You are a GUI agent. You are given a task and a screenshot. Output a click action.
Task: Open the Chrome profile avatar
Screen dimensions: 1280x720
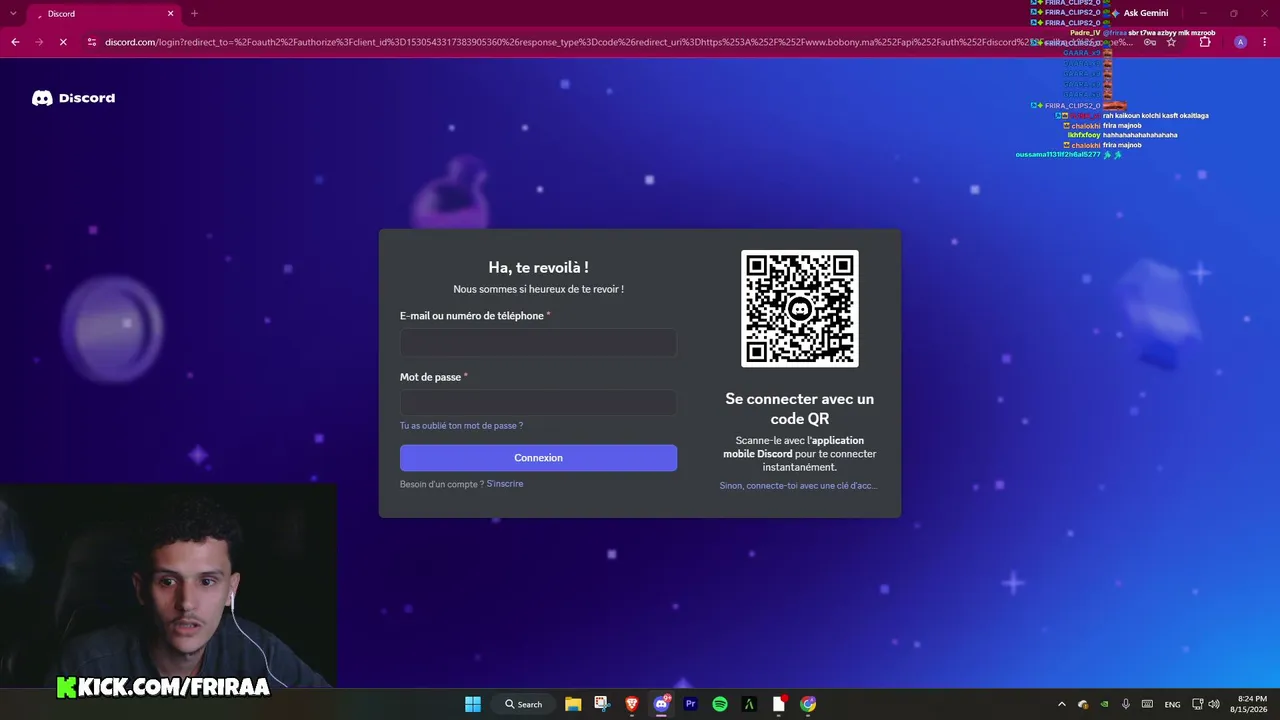point(1240,42)
